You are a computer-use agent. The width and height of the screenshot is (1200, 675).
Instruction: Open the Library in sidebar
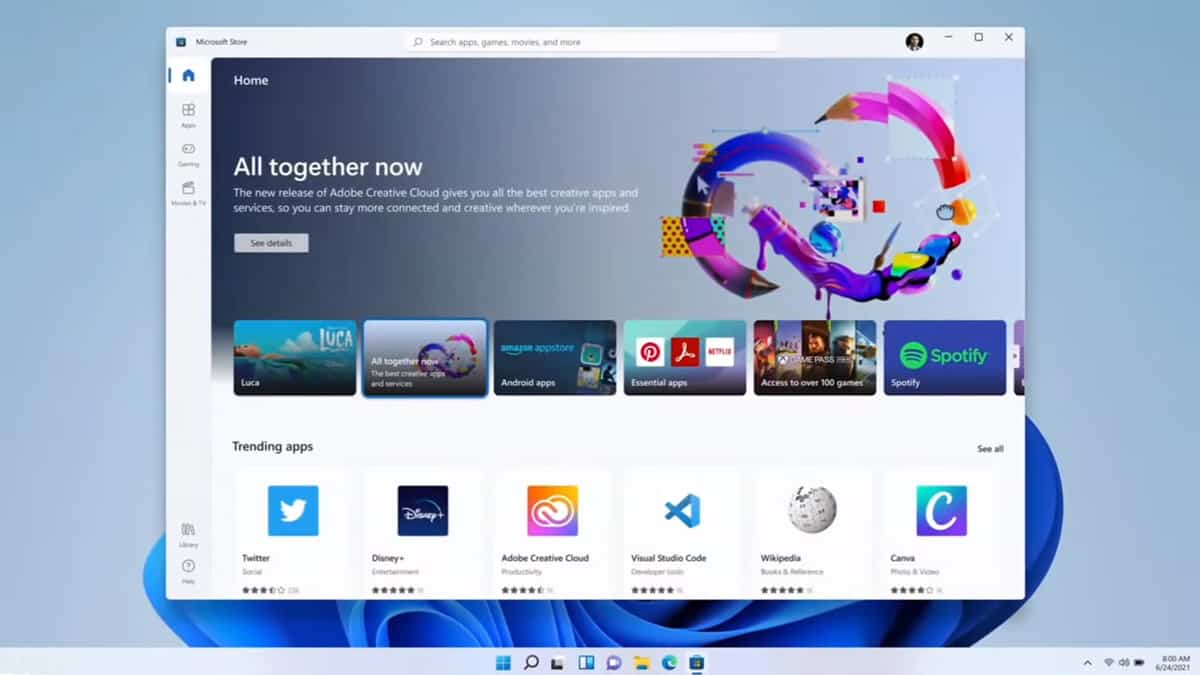click(188, 534)
